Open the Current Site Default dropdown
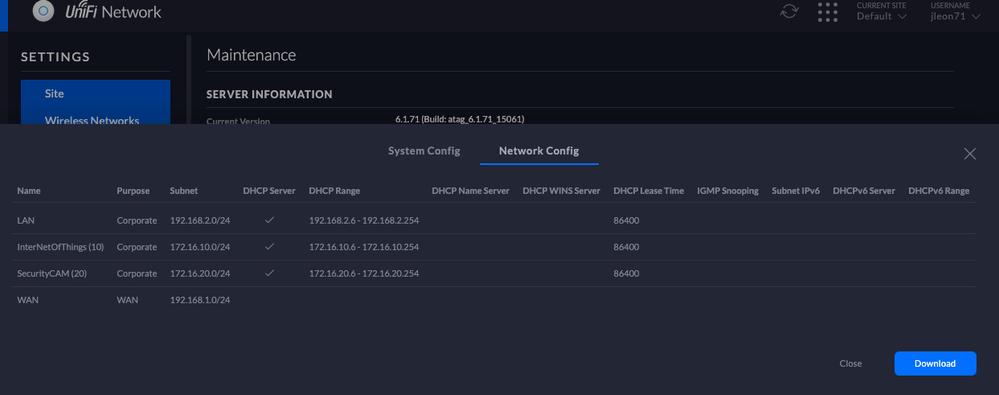Viewport: 999px width, 395px height. click(x=882, y=12)
